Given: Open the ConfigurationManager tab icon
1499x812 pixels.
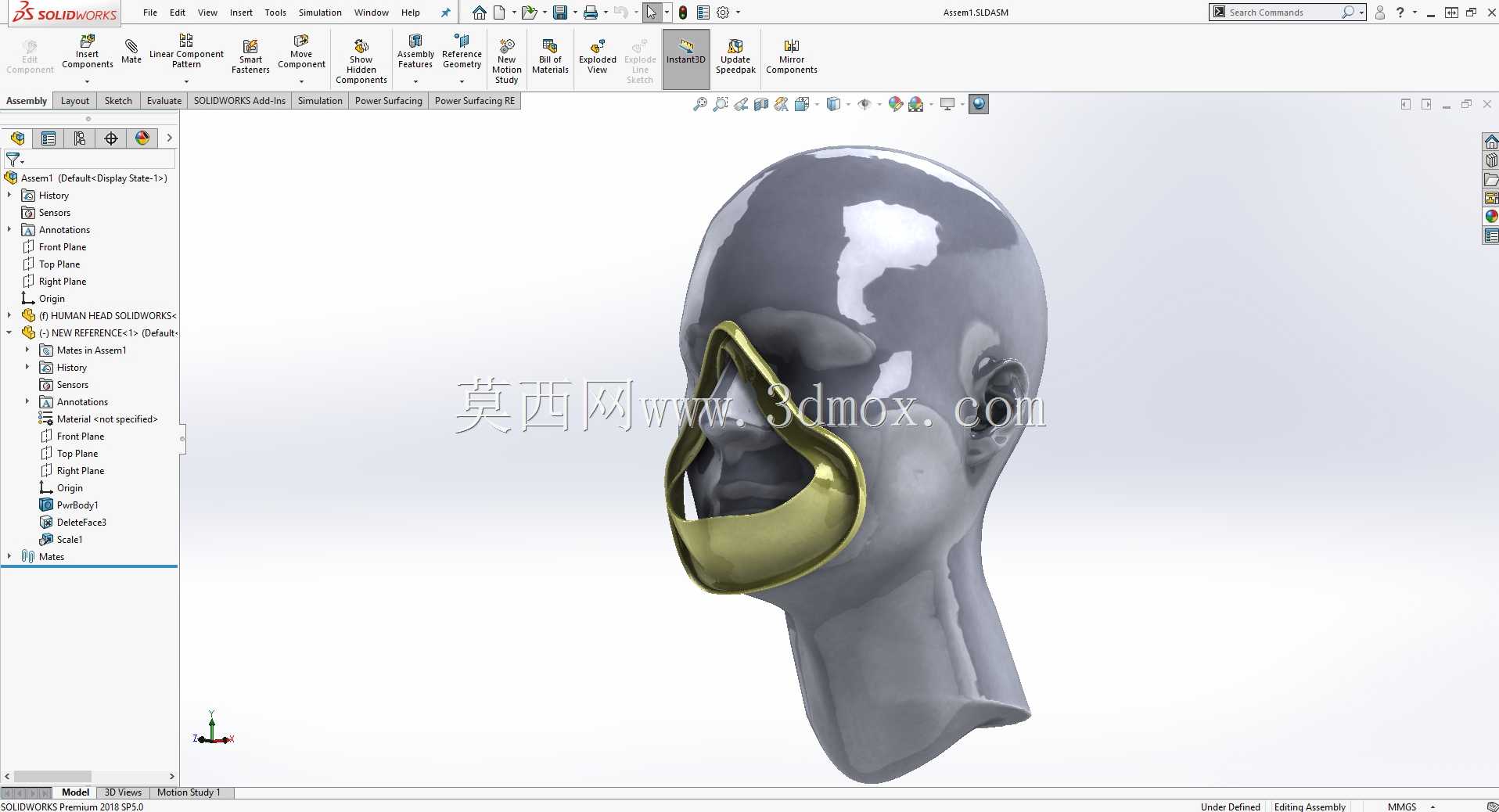Looking at the screenshot, I should coord(80,138).
